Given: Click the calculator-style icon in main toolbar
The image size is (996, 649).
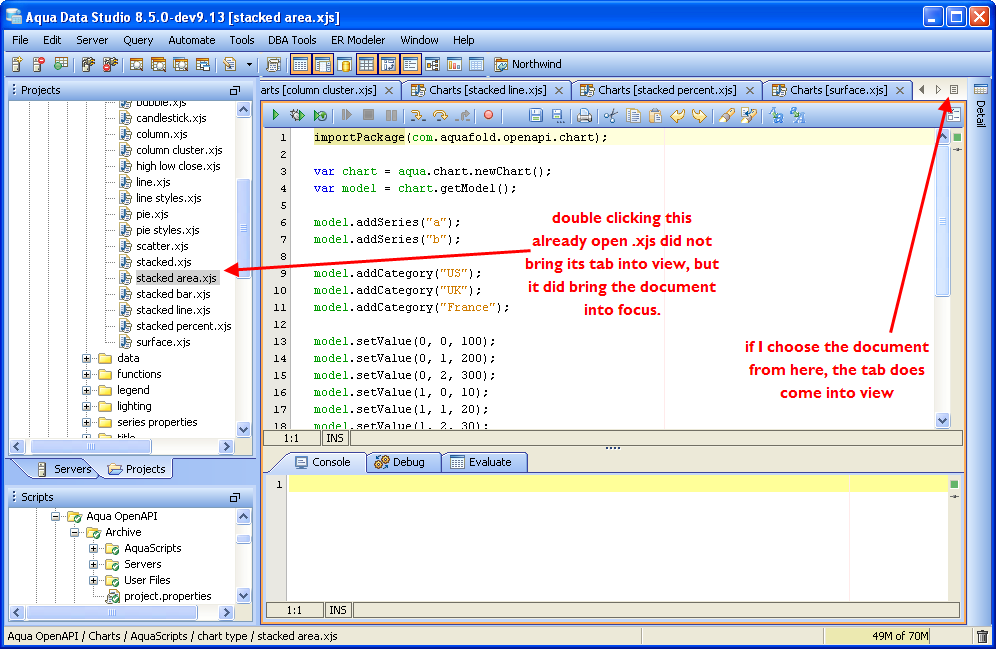Looking at the screenshot, I should [274, 64].
